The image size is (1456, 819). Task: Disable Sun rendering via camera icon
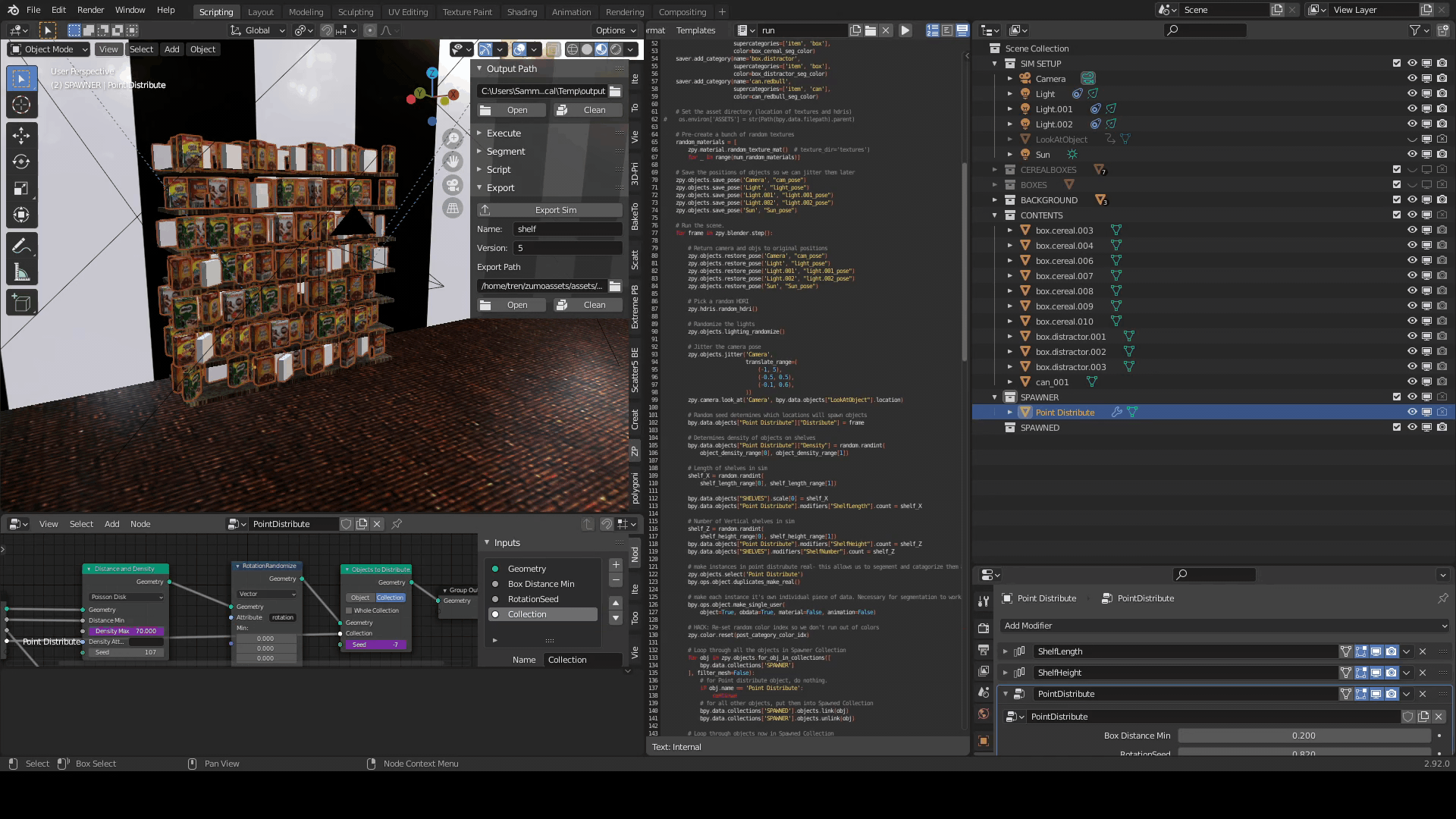(1442, 155)
